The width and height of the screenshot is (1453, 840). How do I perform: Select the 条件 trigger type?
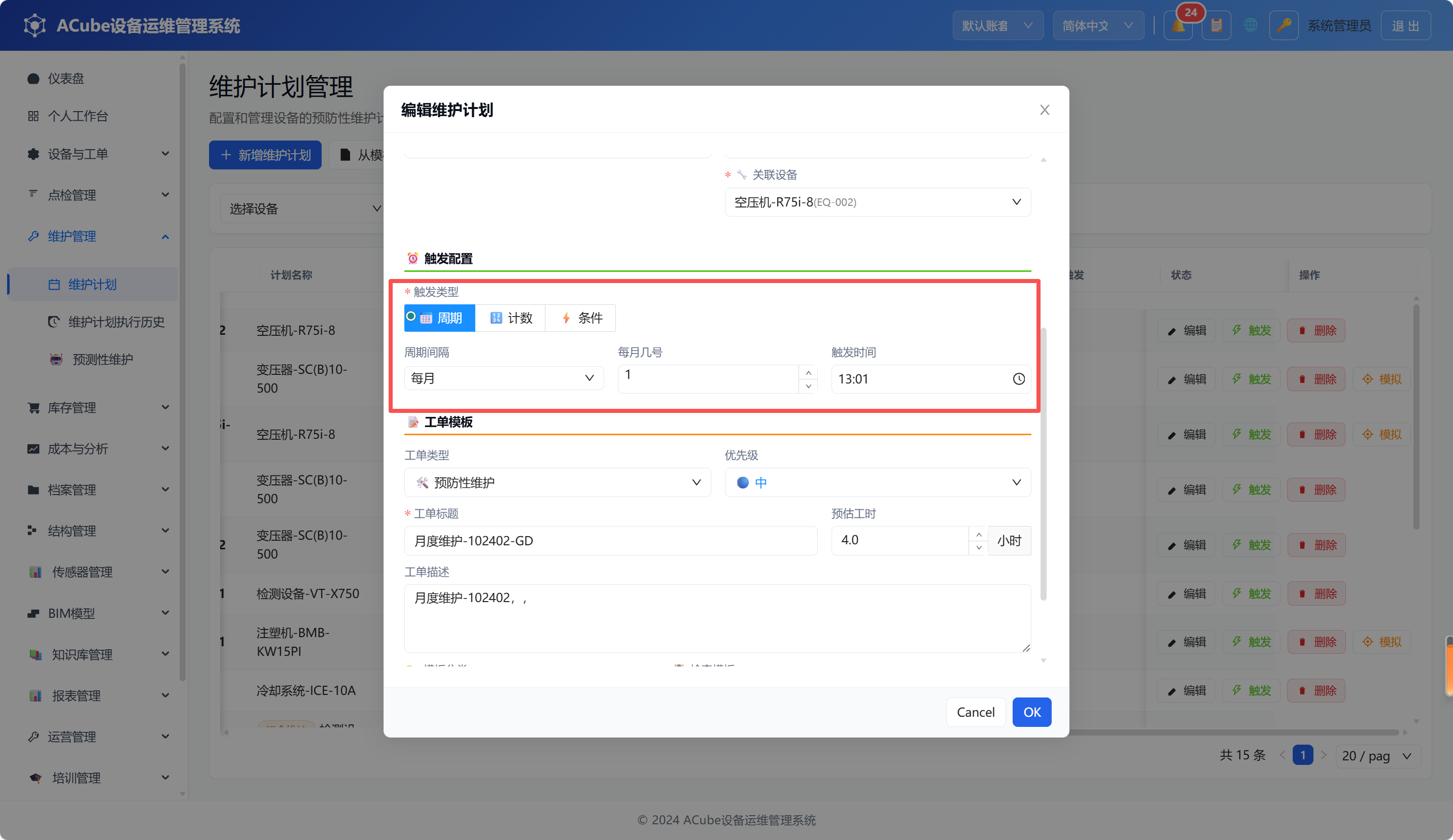point(580,318)
